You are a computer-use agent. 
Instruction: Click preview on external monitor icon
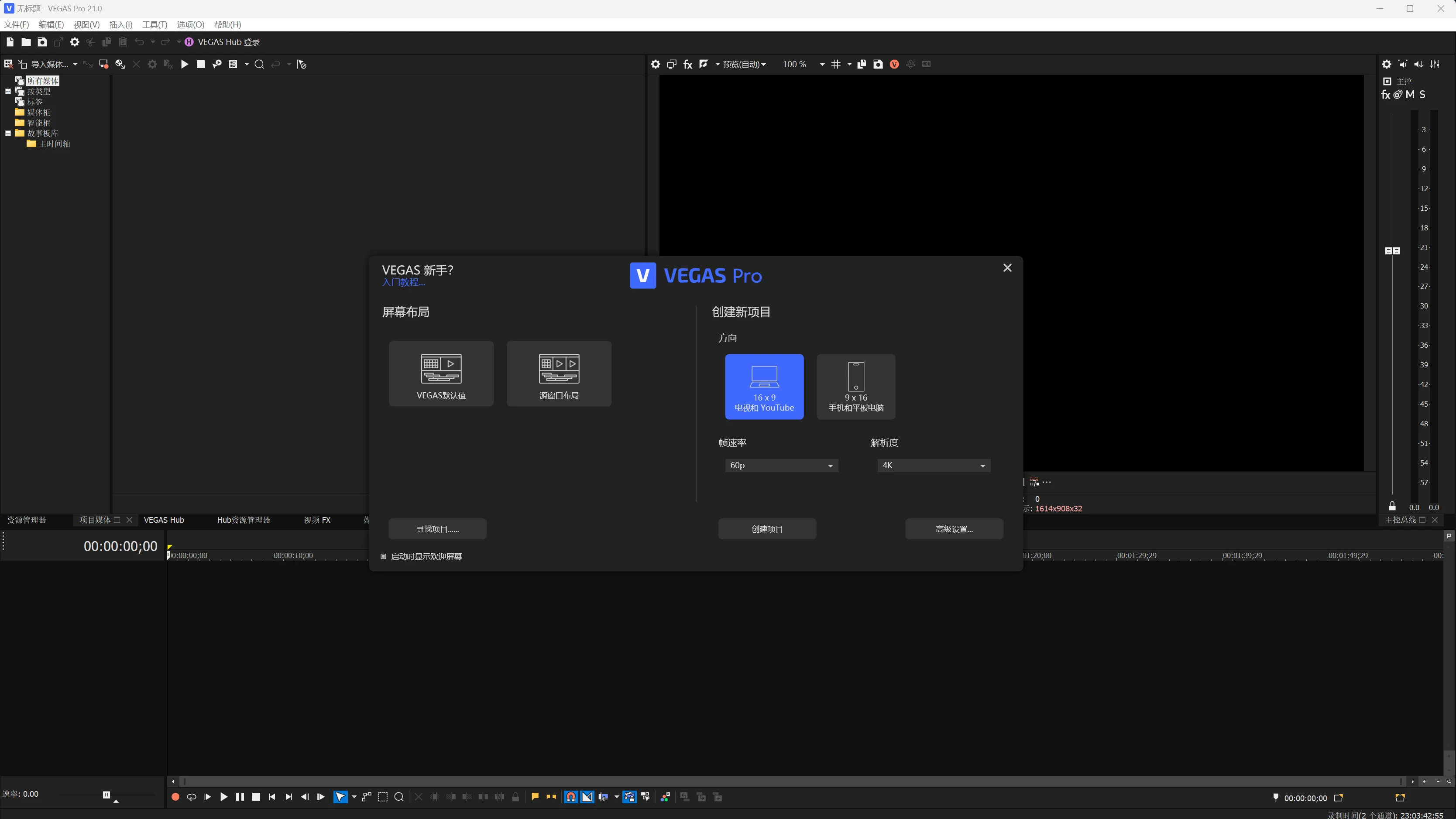pos(671,65)
